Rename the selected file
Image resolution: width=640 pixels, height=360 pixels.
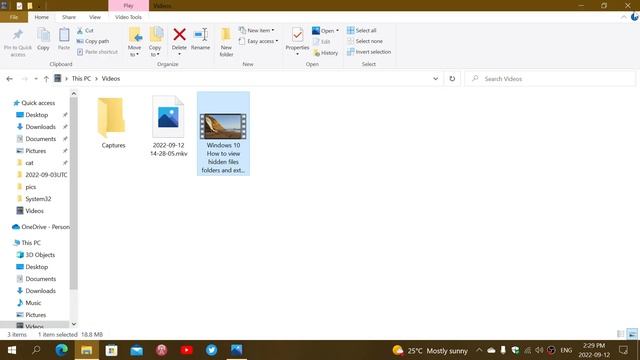[200, 40]
